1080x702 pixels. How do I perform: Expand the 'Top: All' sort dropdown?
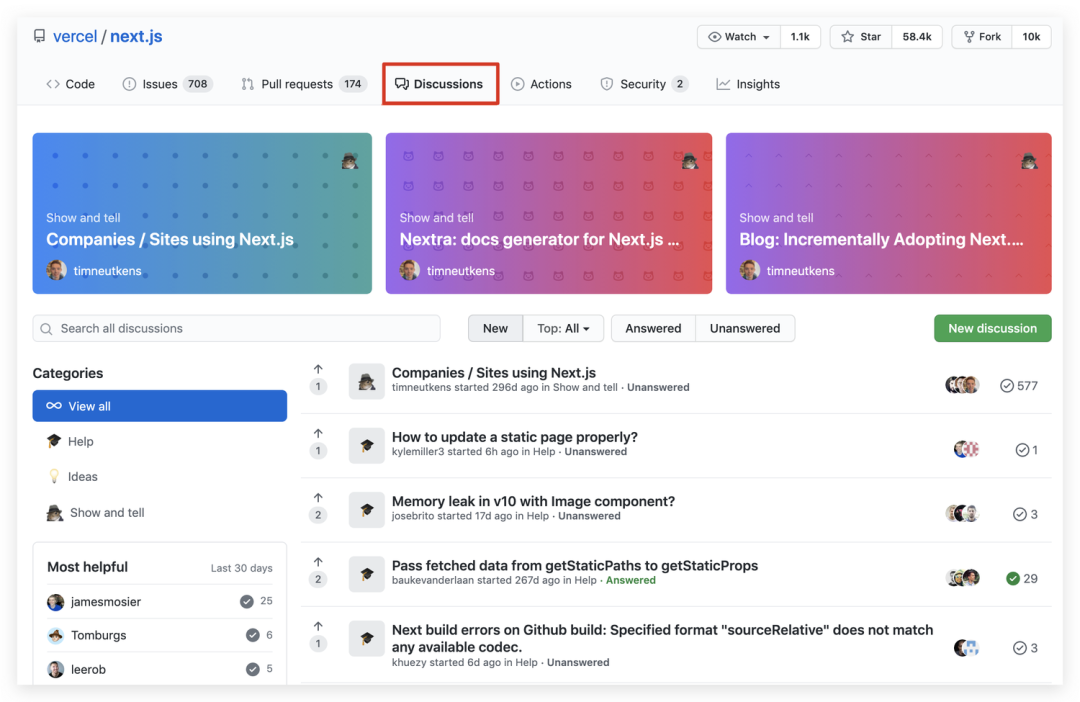click(x=563, y=328)
